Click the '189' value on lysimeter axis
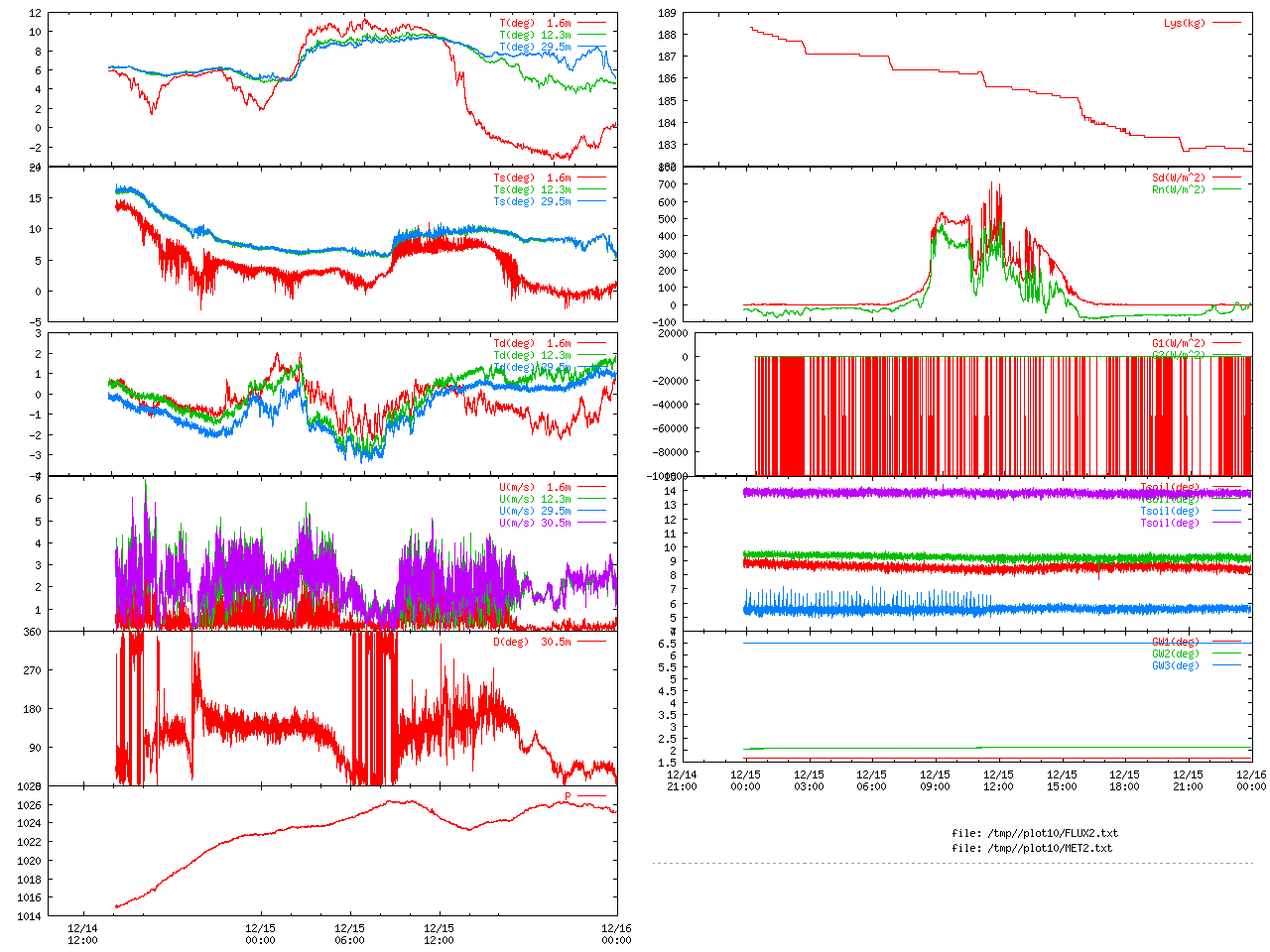The width and height of the screenshot is (1270, 952). 667,13
